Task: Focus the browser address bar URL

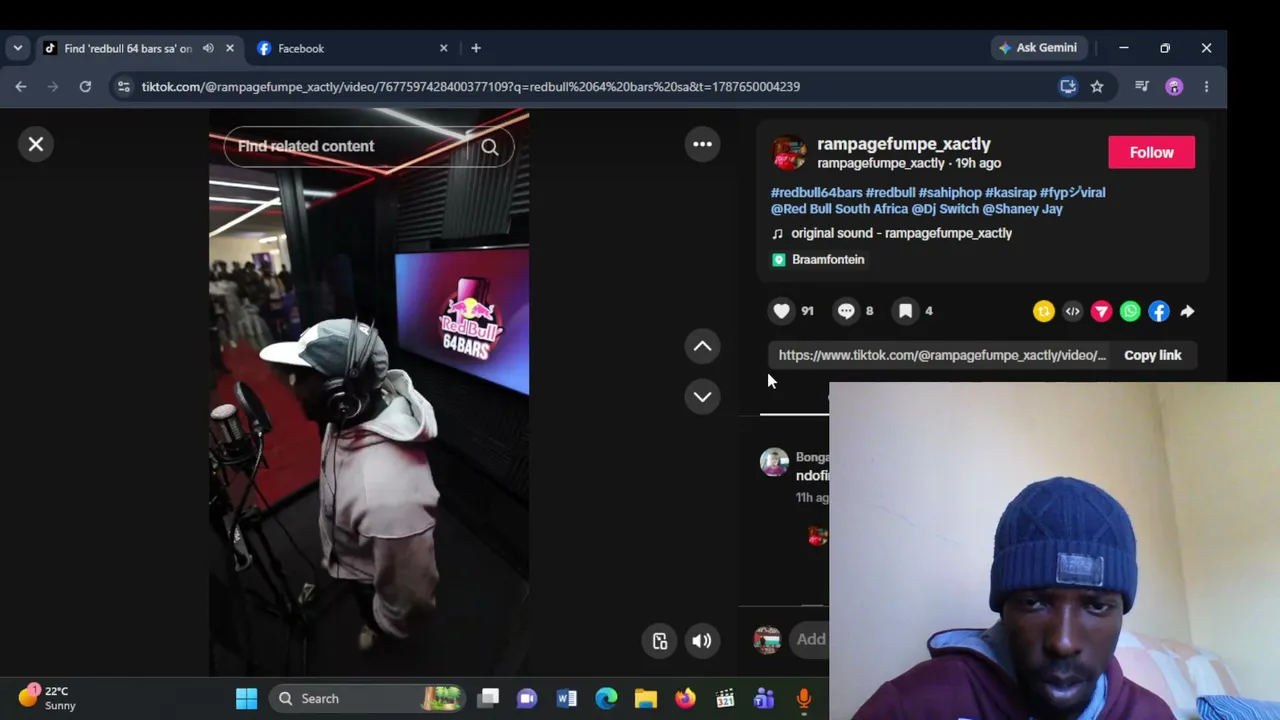Action: pyautogui.click(x=470, y=87)
